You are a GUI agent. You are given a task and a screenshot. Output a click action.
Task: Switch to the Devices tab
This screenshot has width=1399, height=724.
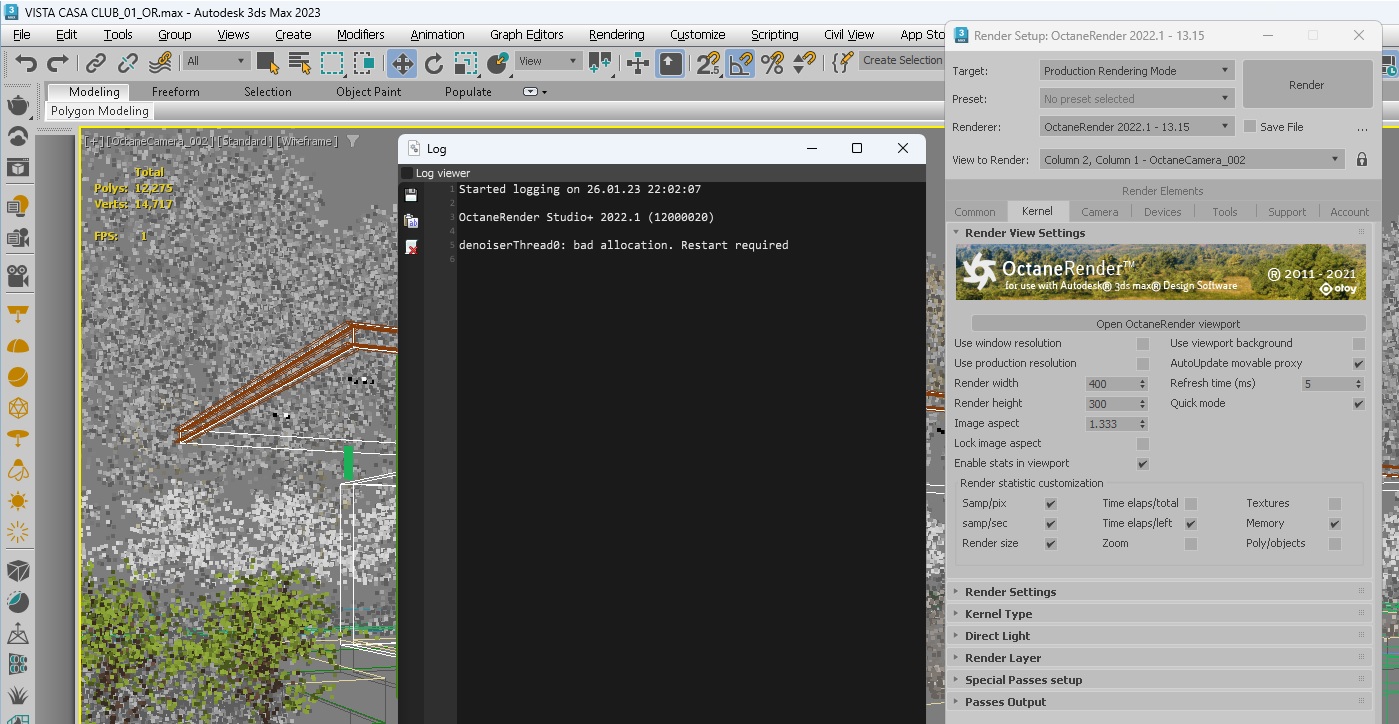tap(1162, 212)
